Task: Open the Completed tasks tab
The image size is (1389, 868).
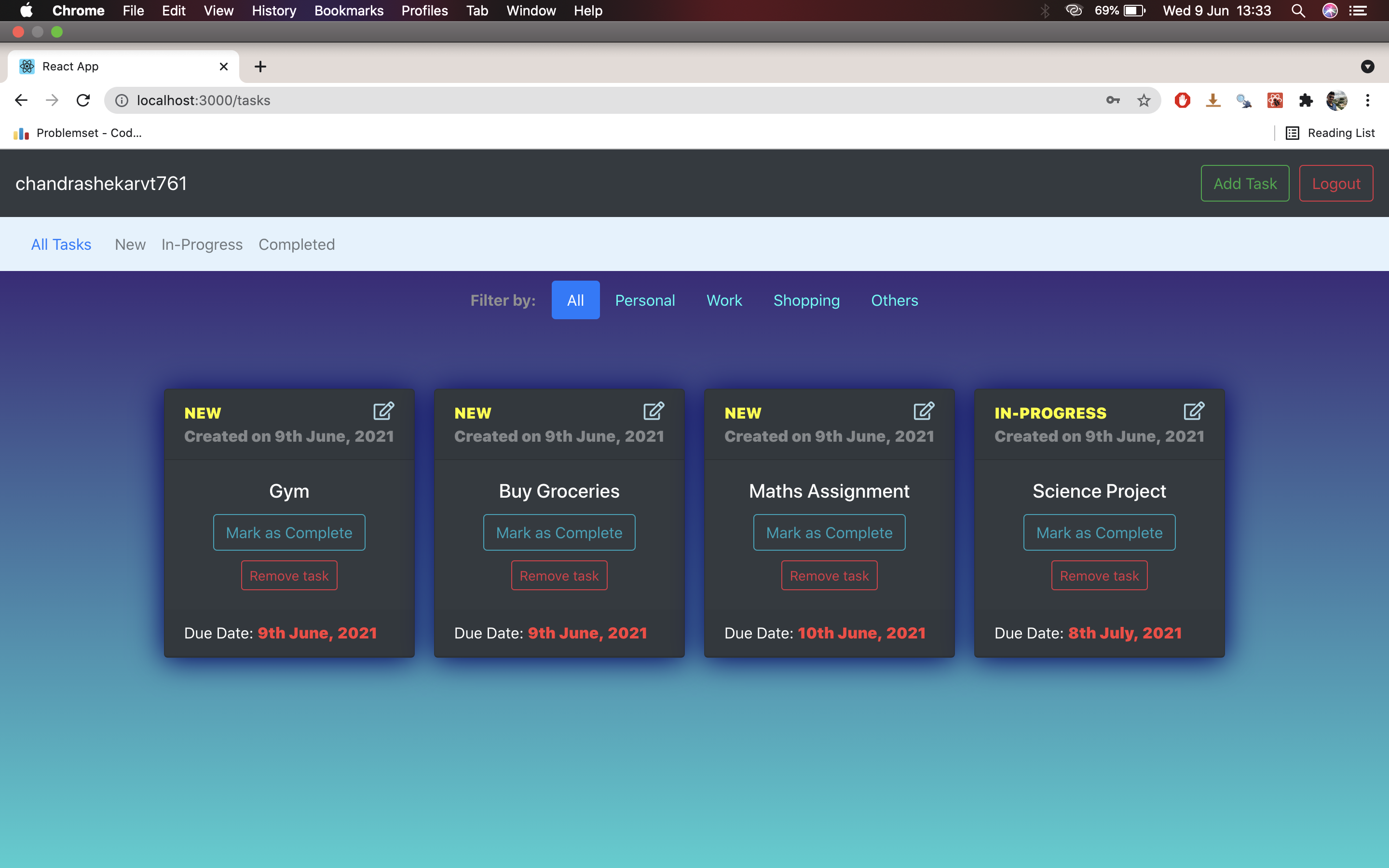Action: point(296,244)
